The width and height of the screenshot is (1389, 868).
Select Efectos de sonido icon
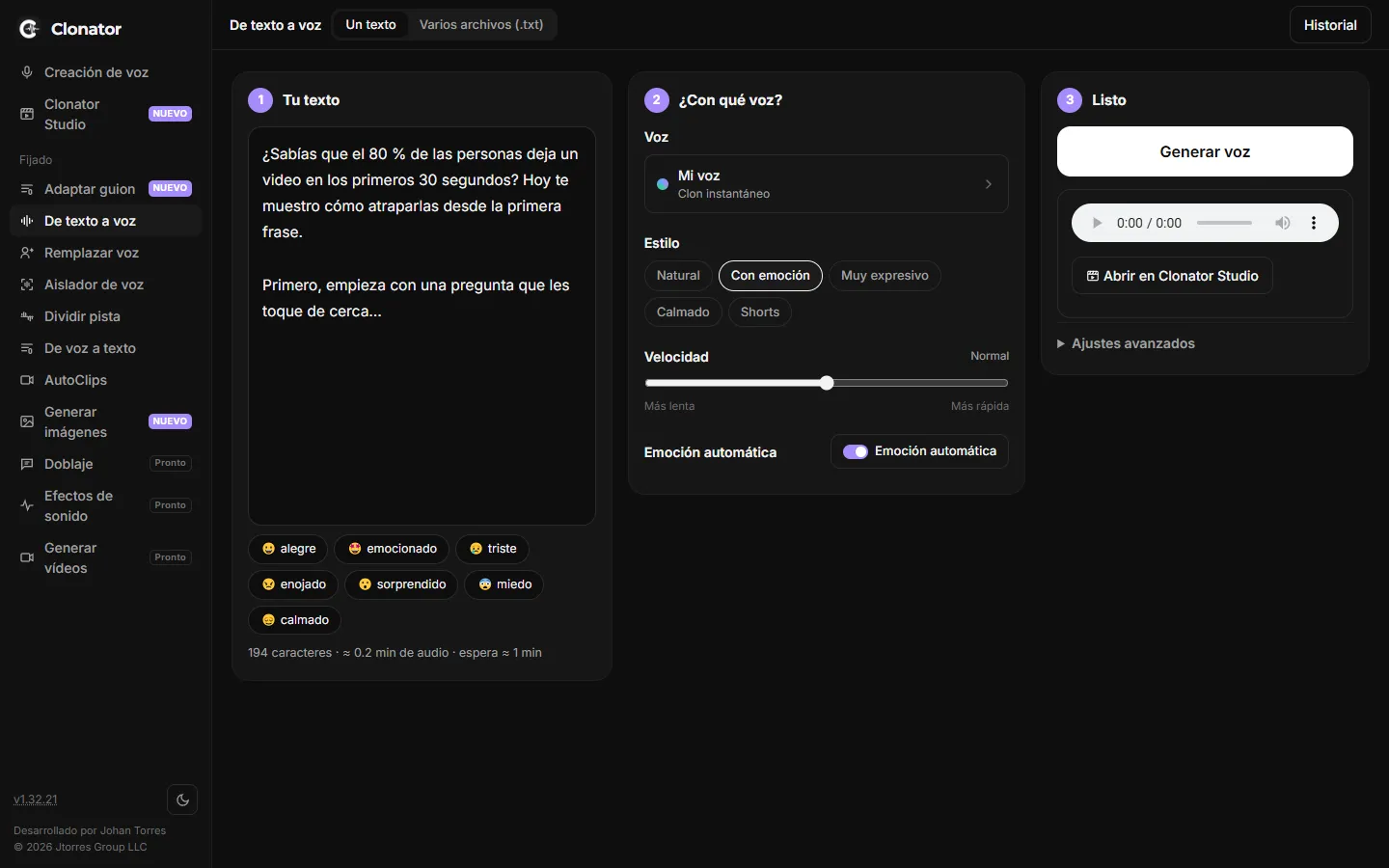(x=27, y=505)
